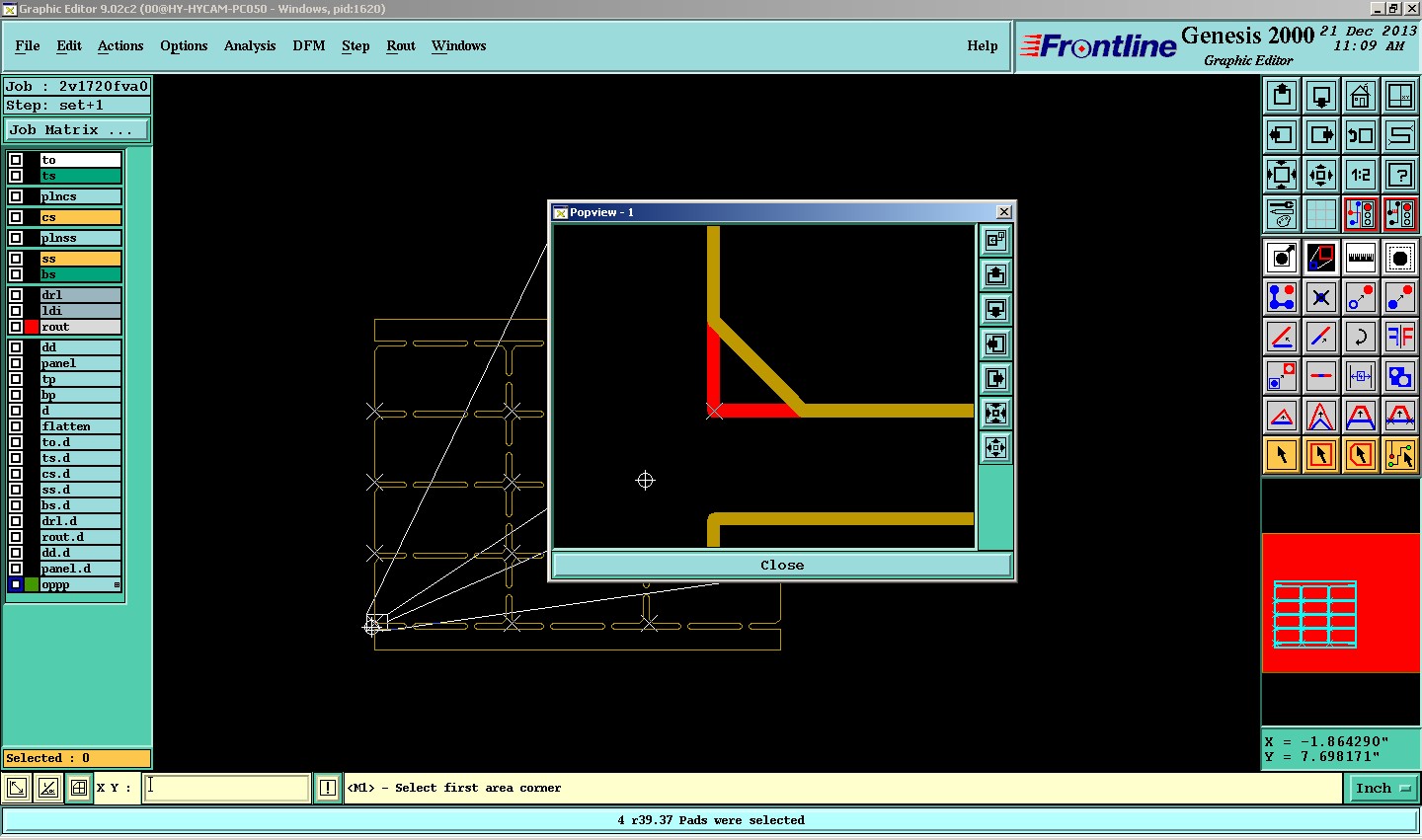Select the 'drl.d' layer name
This screenshot has height=840, width=1422.
coord(80,521)
